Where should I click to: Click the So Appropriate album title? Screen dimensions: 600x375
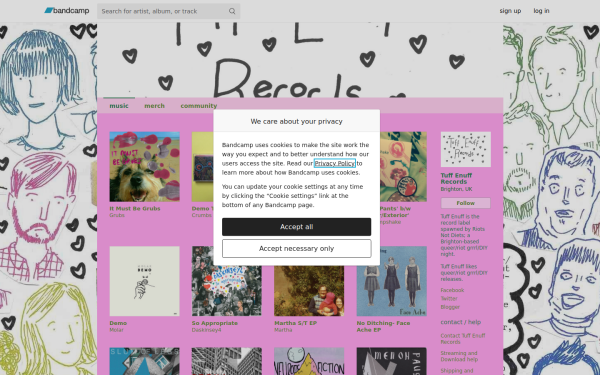pos(215,323)
